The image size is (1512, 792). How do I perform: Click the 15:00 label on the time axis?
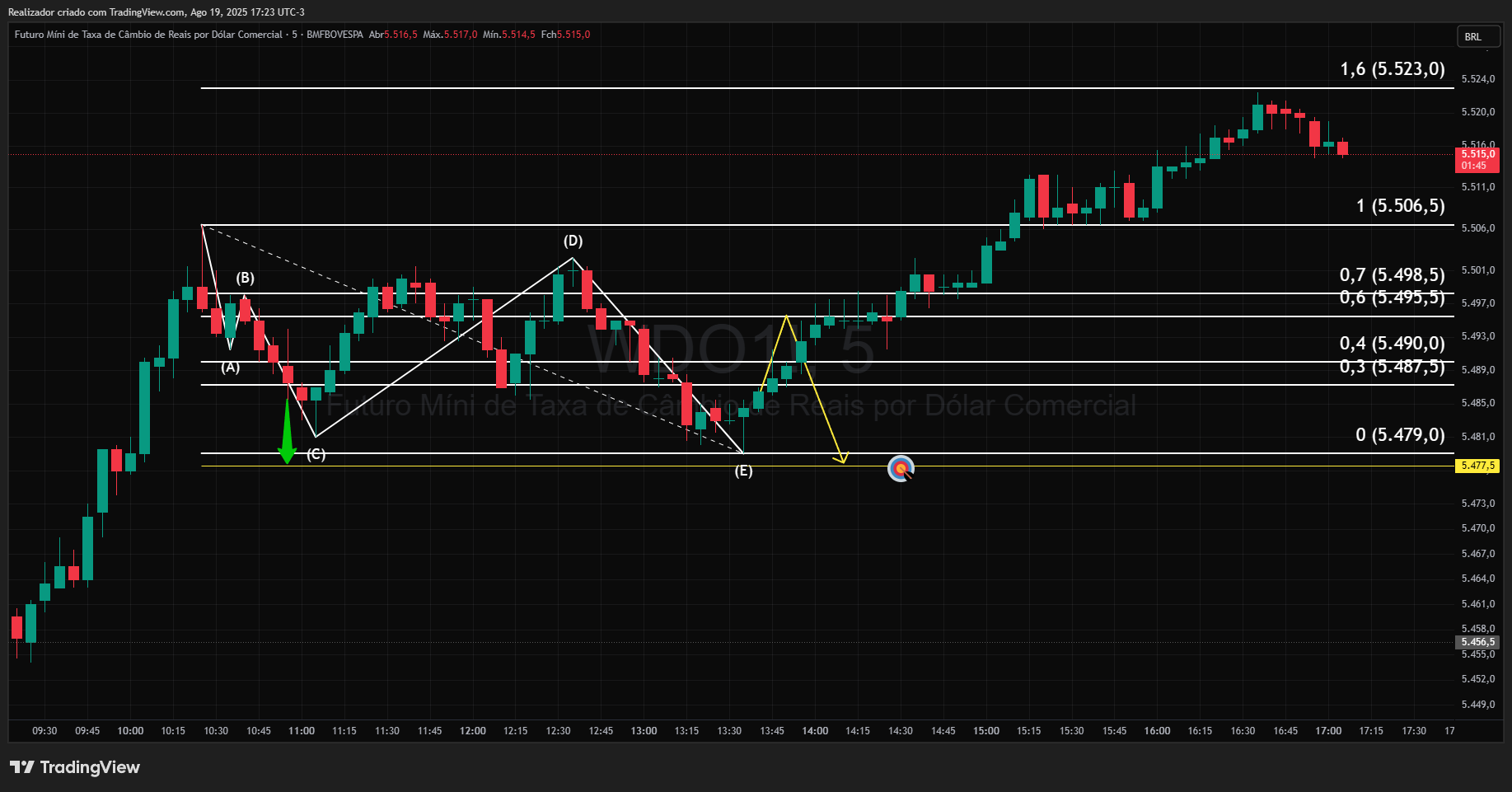(986, 731)
